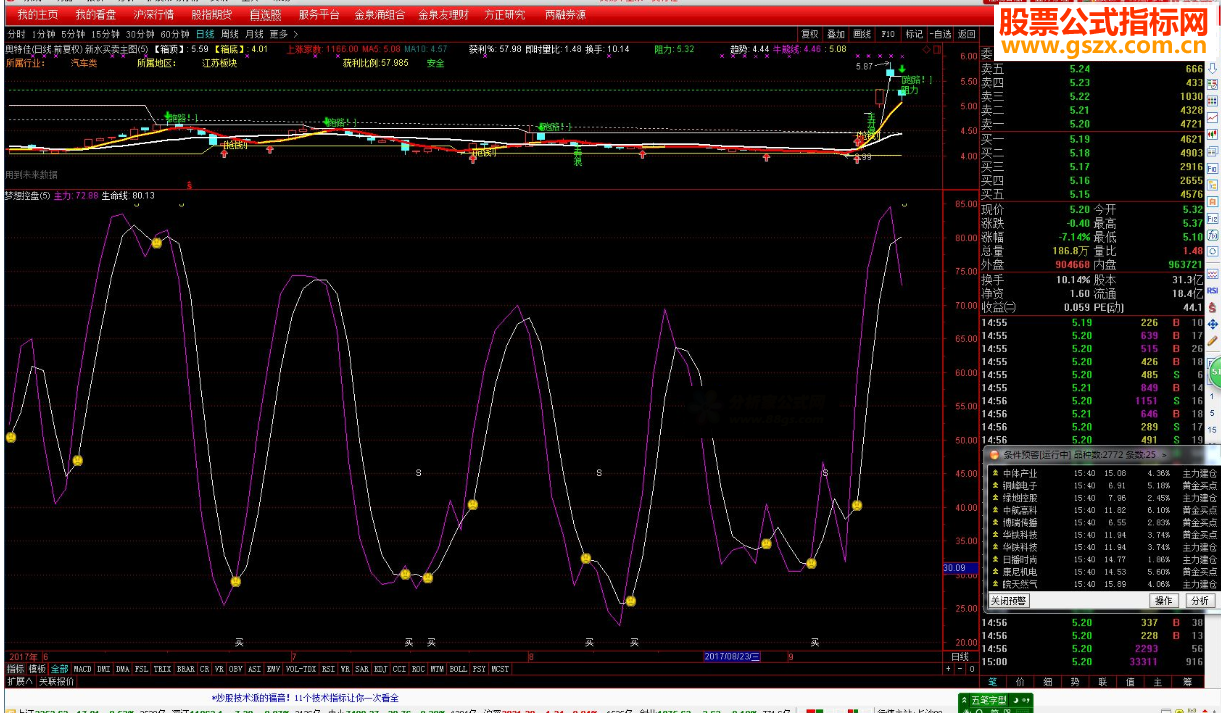Click the 关闭预警 button
Screen dimensions: 1221x713
click(1009, 601)
